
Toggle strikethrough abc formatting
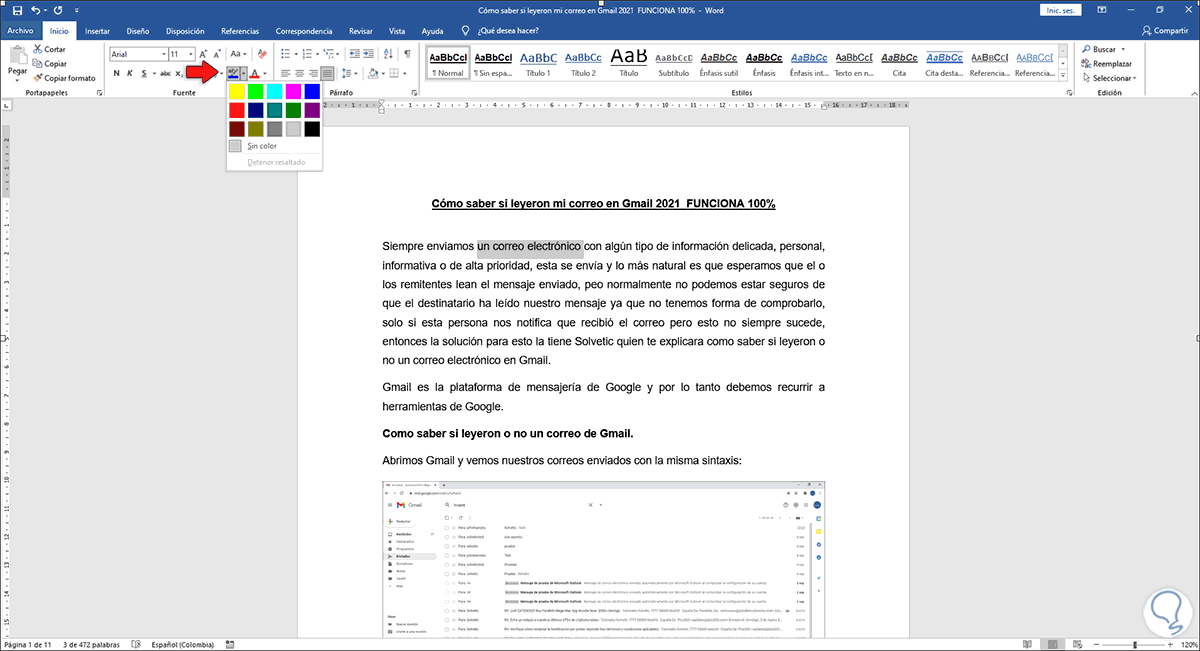(166, 73)
